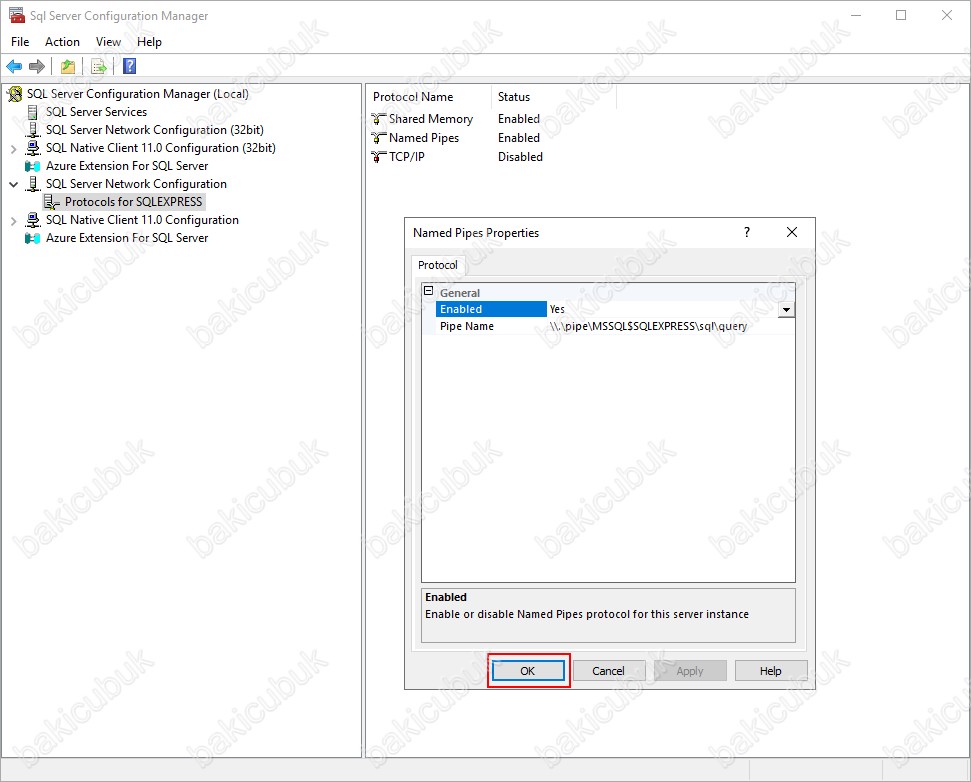Select SQL Server Network Configuration (32bit) label
971x782 pixels.
pos(155,130)
